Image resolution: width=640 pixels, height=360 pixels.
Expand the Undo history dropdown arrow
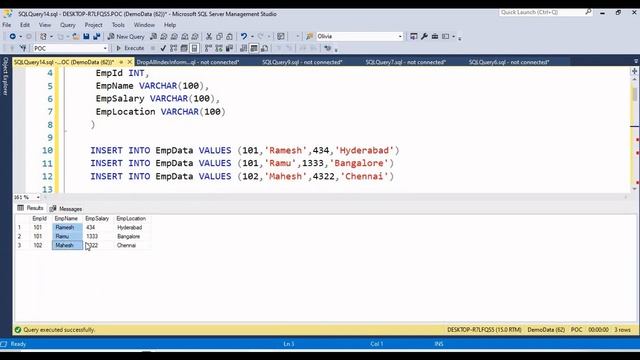[252, 36]
